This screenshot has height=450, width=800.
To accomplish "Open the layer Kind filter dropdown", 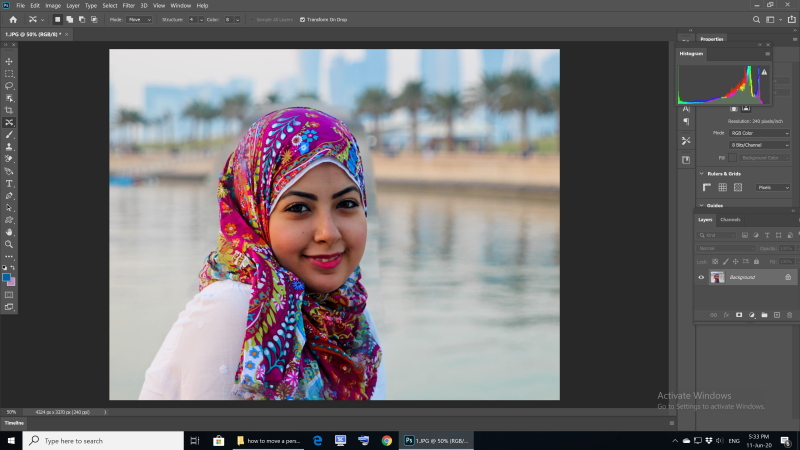I will coord(717,235).
